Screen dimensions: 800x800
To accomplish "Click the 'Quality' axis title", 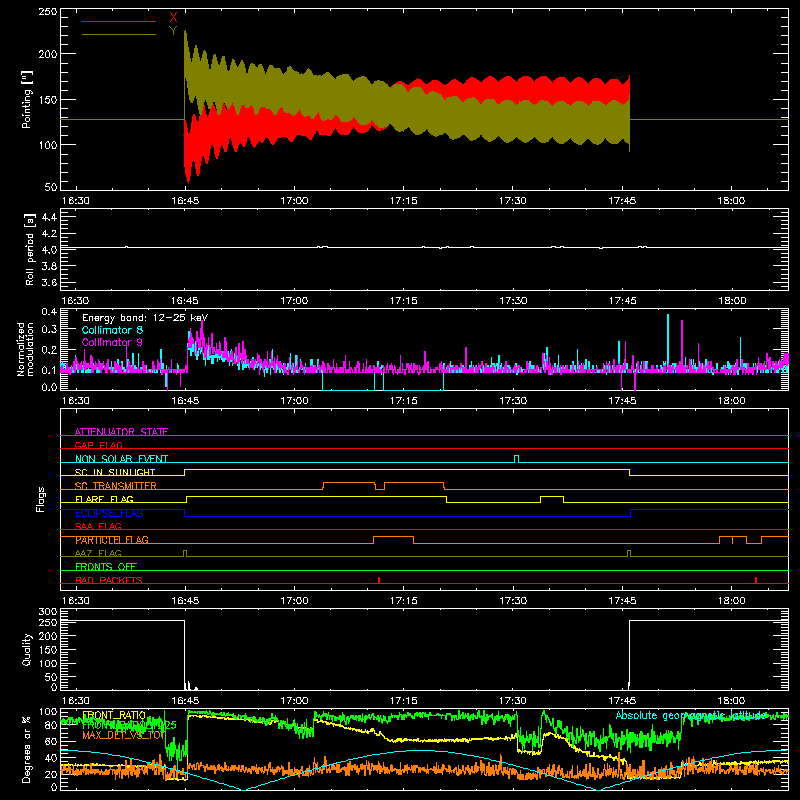I will (x=27, y=649).
